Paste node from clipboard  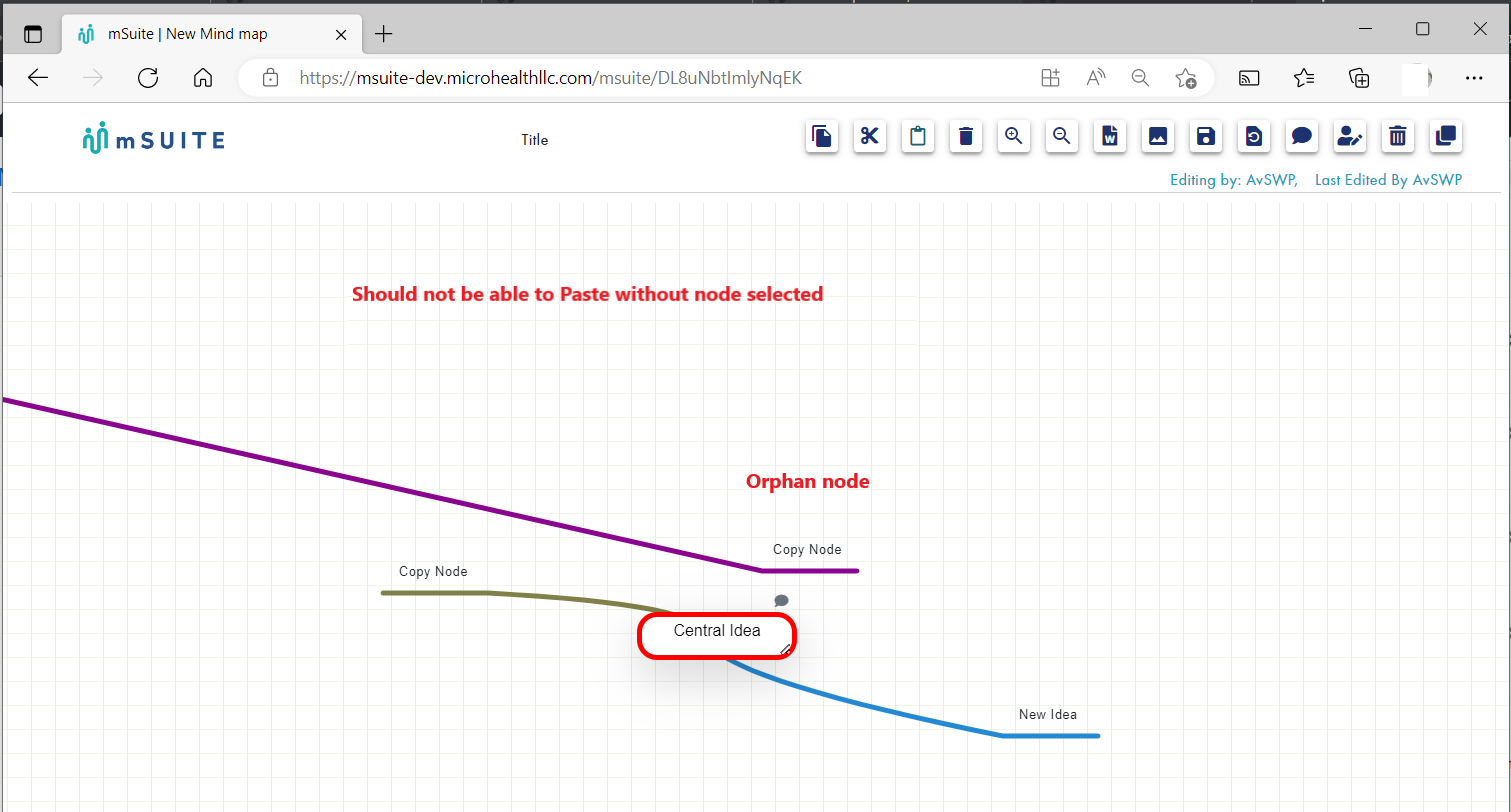click(x=918, y=137)
